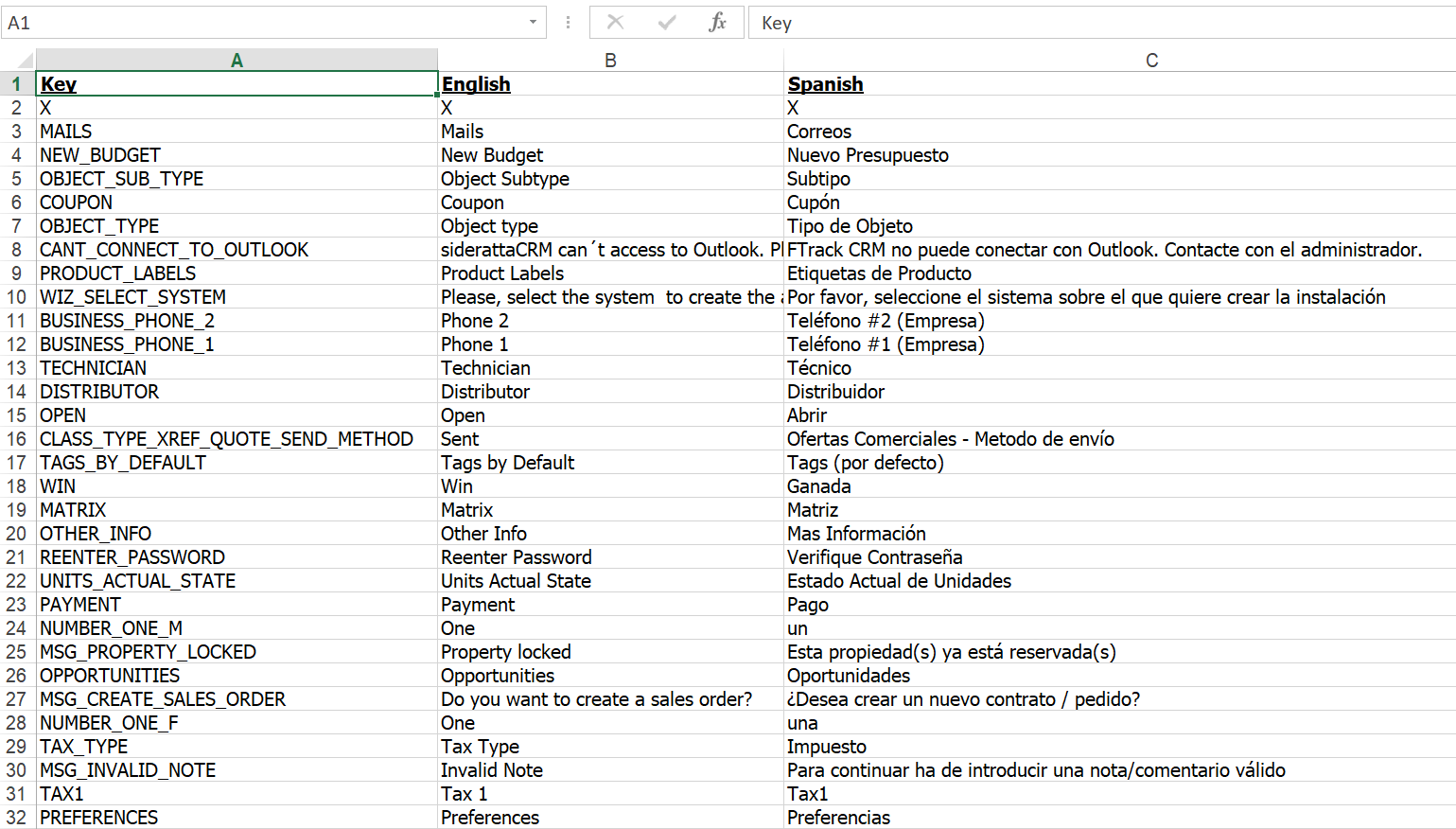Click the English cell Property locked
The width and height of the screenshot is (1456, 829).
[x=610, y=652]
